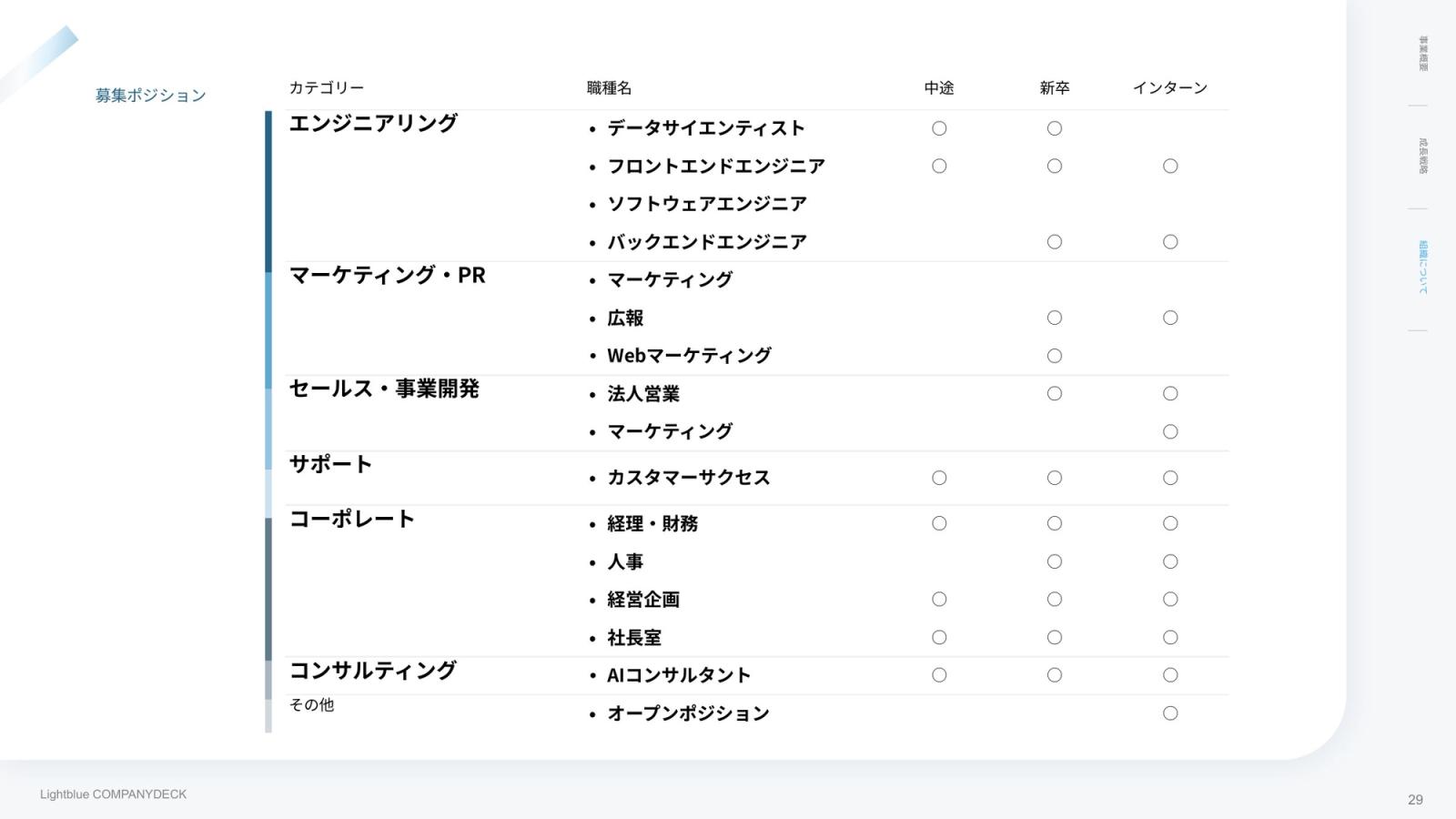This screenshot has width=1456, height=819.
Task: Click the カスタマーサクセス job title
Action: (x=689, y=478)
